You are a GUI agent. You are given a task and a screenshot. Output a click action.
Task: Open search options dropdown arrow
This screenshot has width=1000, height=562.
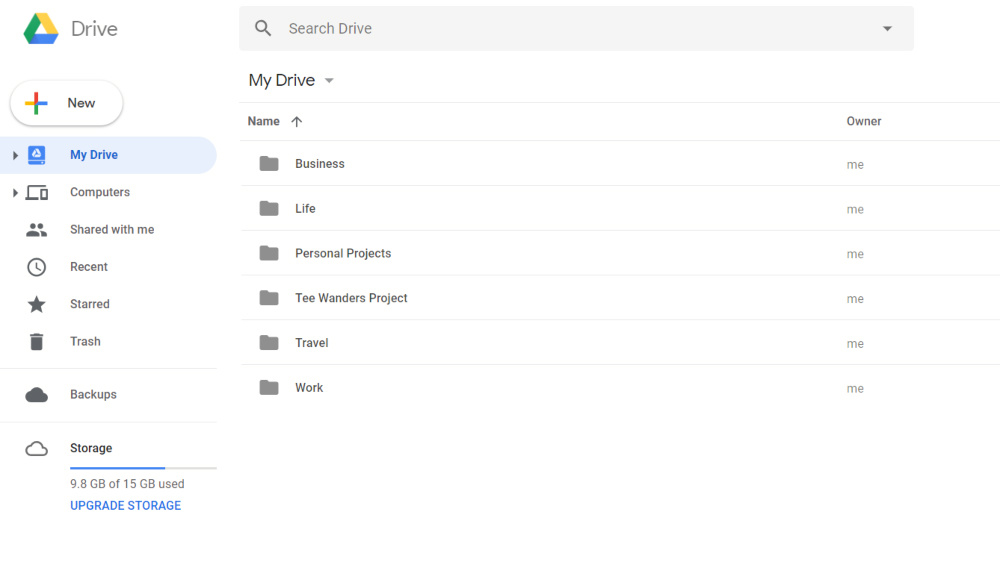click(x=887, y=28)
